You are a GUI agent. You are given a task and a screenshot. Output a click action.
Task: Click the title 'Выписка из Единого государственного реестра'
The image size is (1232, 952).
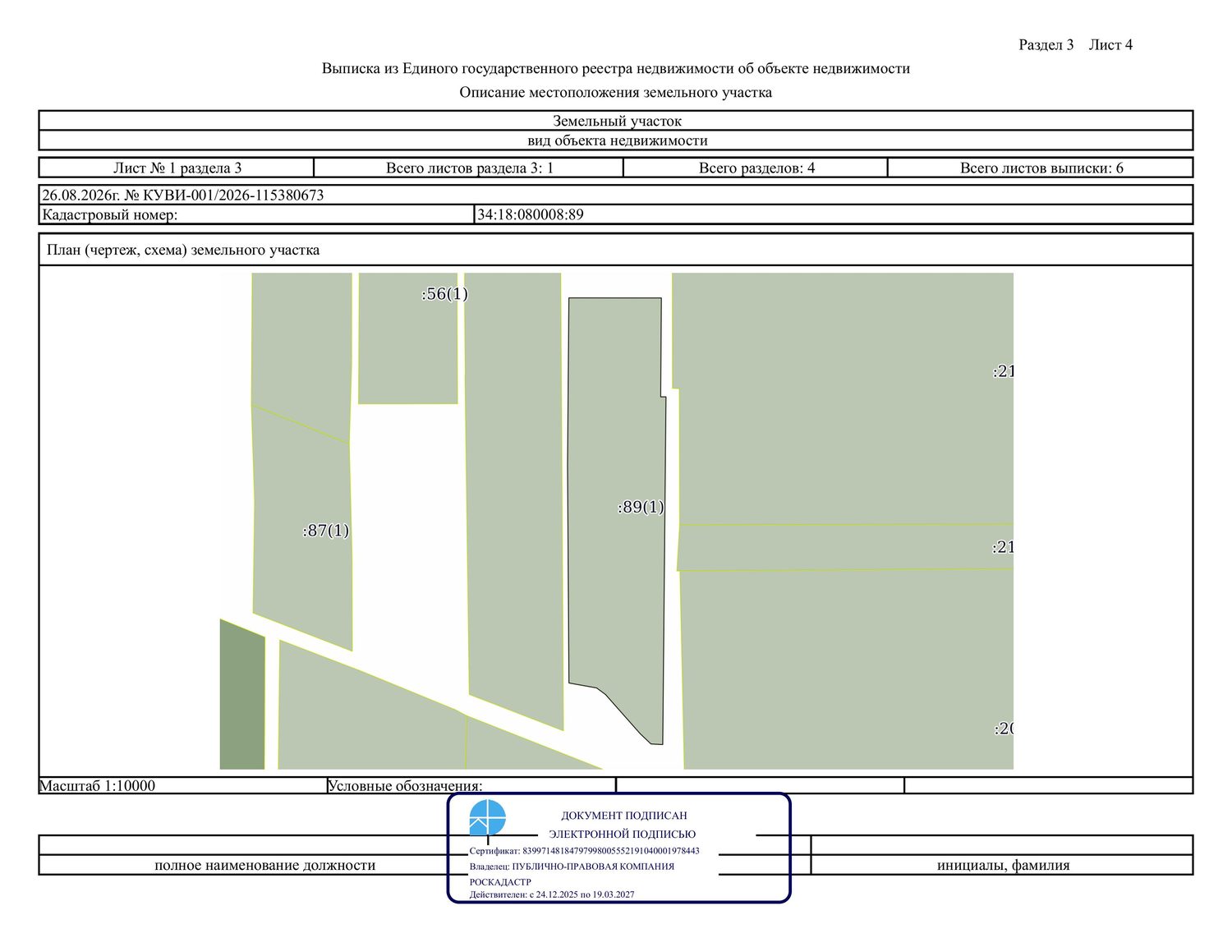(616, 68)
